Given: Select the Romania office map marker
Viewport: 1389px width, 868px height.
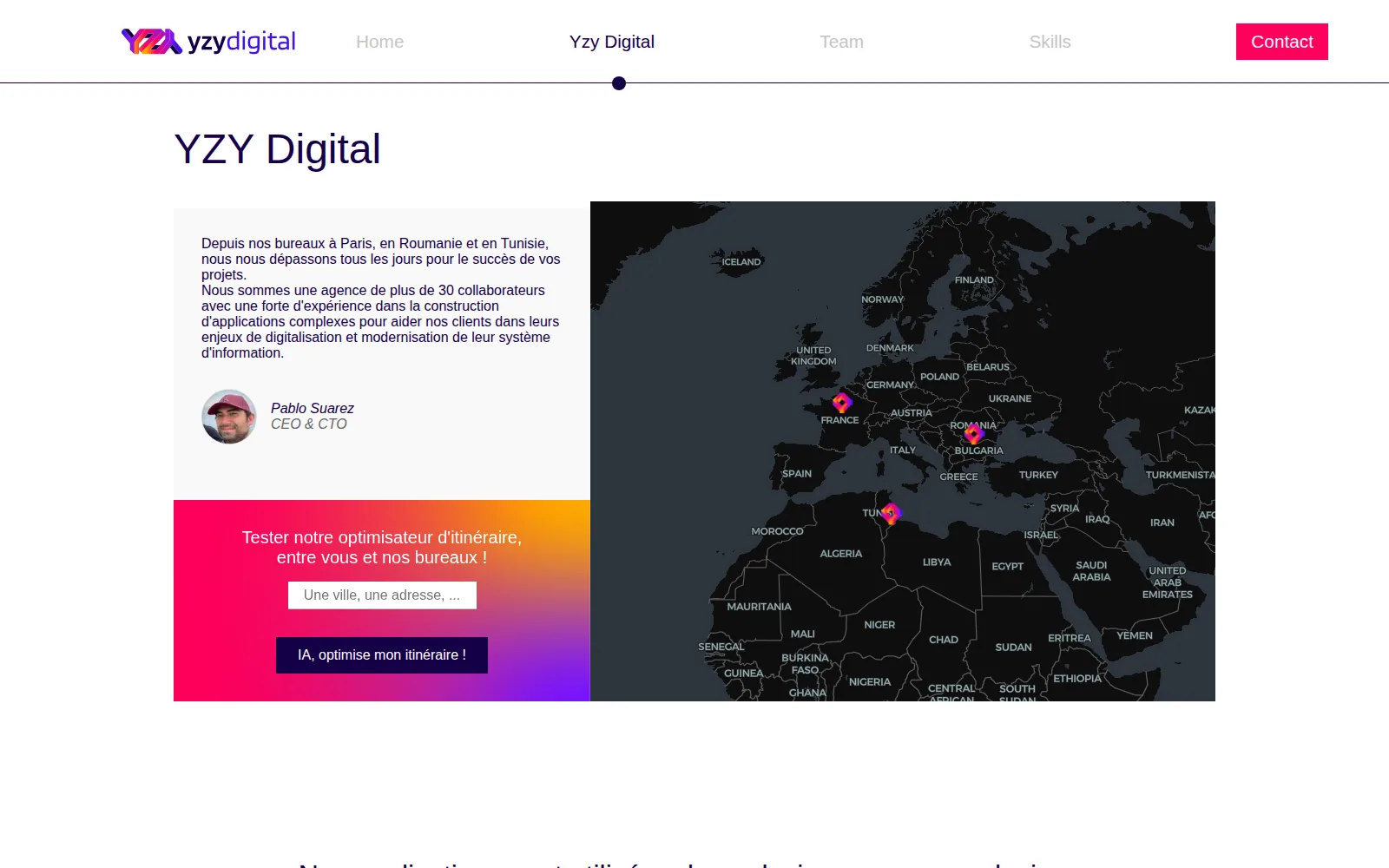Looking at the screenshot, I should (974, 433).
